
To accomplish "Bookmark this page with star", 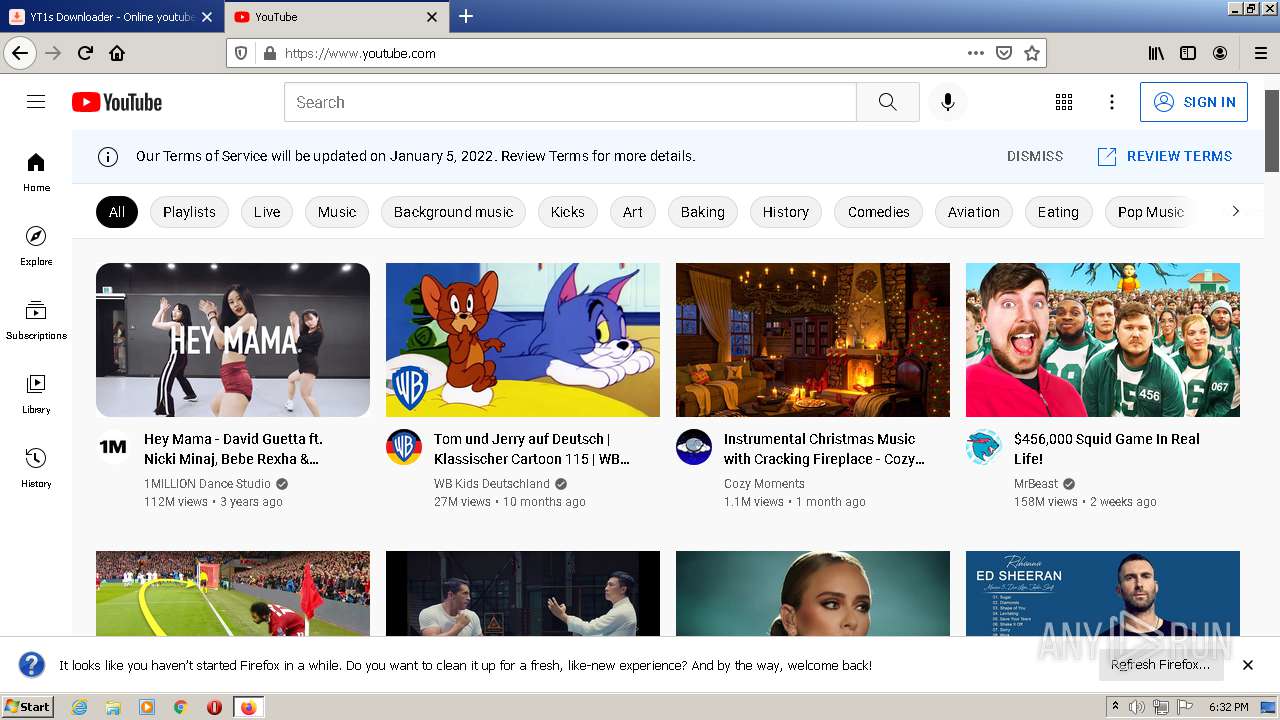I will (1032, 53).
